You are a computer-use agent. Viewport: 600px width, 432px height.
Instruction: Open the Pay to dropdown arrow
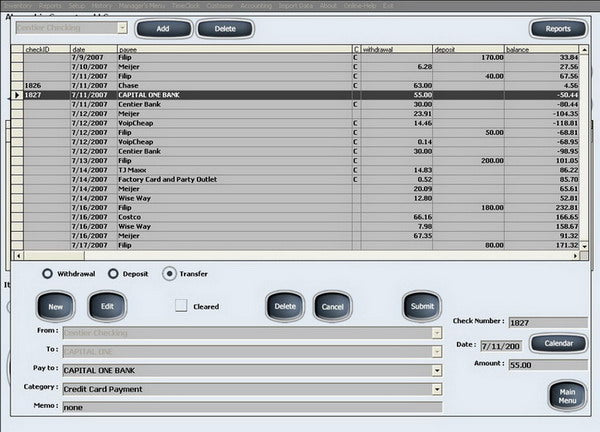(437, 370)
